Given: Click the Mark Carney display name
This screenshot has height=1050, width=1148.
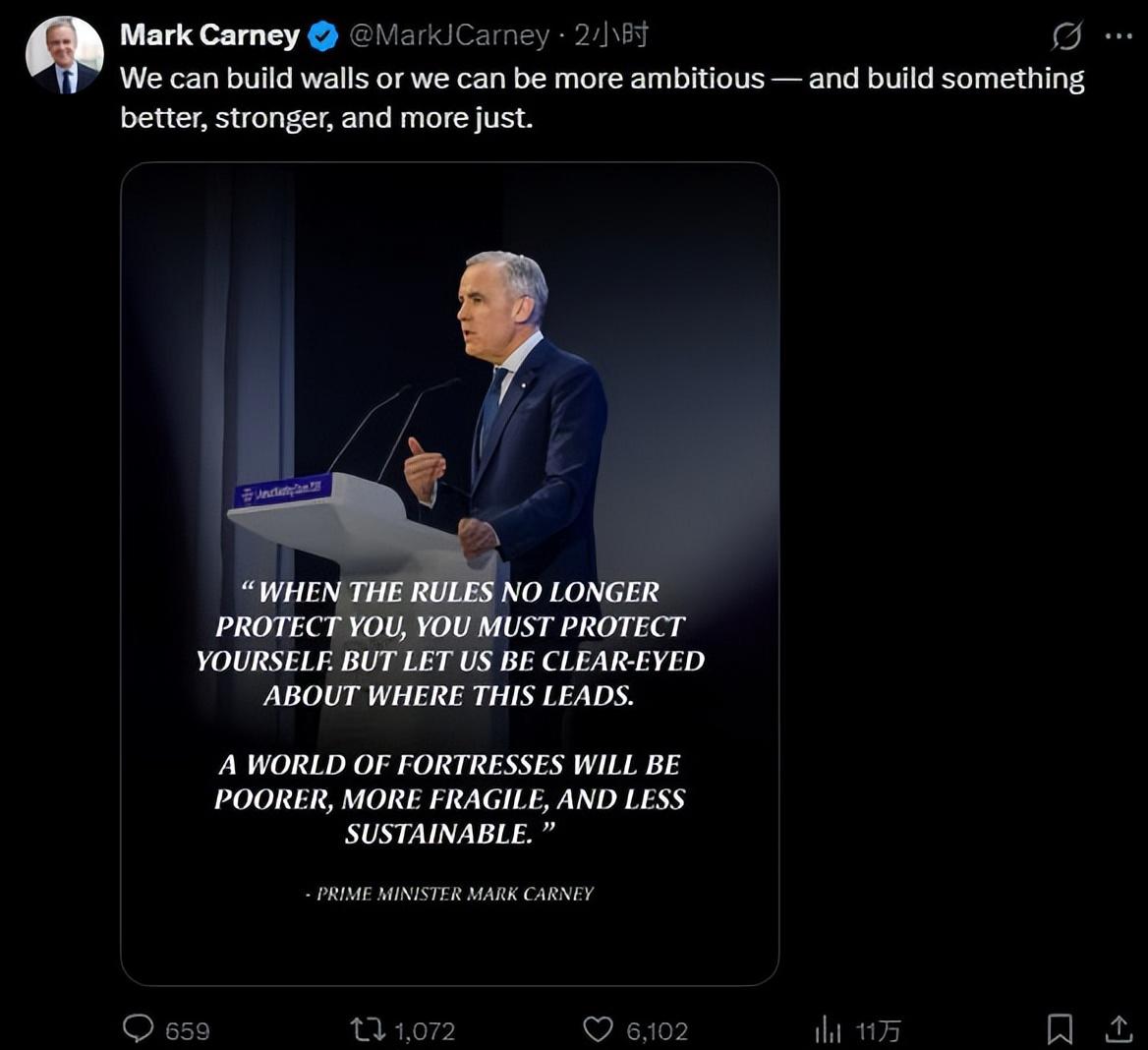Looking at the screenshot, I should click(x=209, y=35).
